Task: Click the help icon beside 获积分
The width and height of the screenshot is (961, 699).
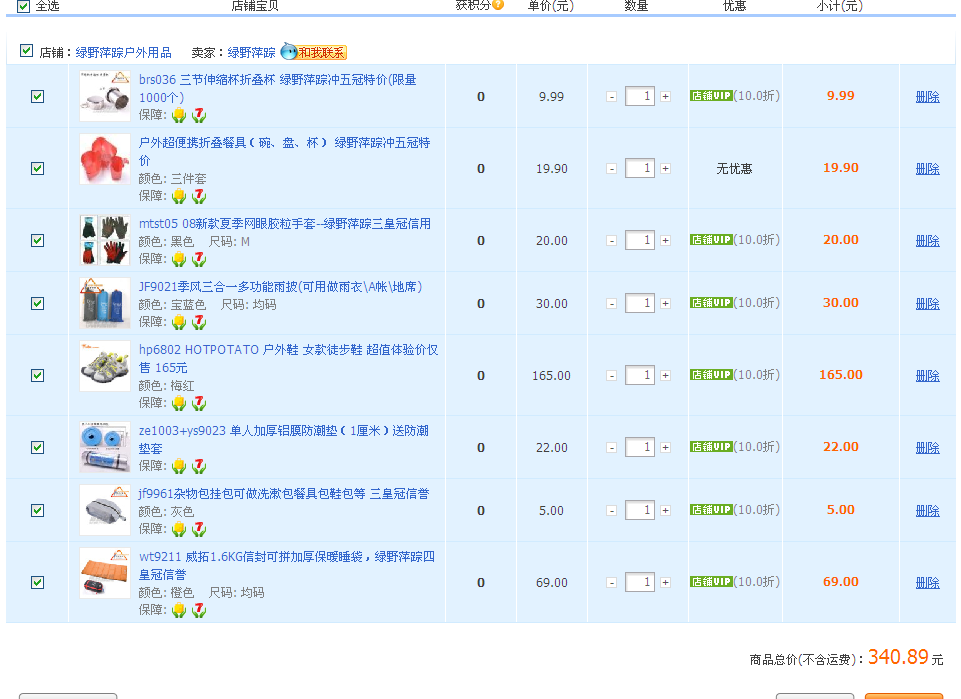Action: coord(498,5)
